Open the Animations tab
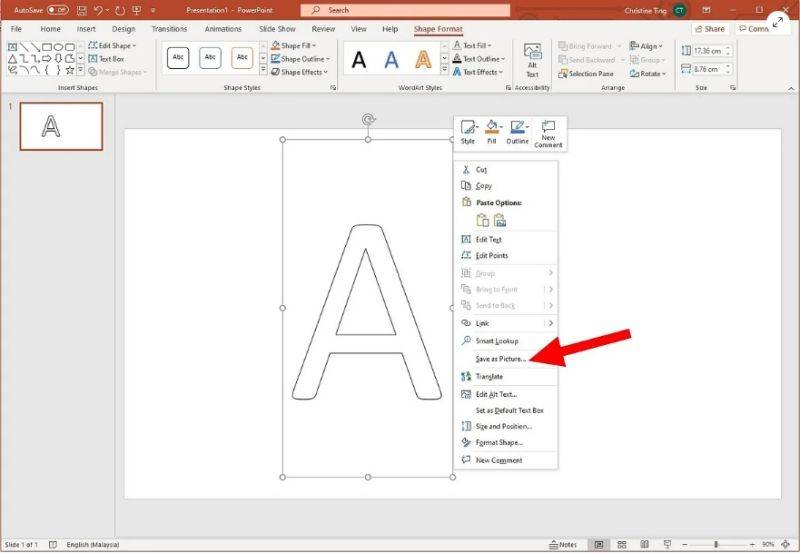 tap(223, 29)
